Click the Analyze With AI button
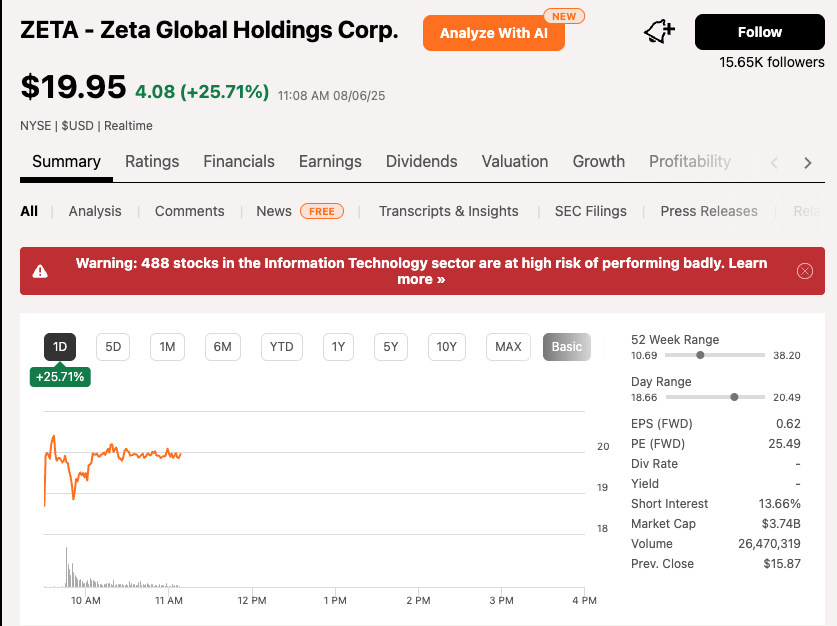This screenshot has width=837, height=626. 493,33
